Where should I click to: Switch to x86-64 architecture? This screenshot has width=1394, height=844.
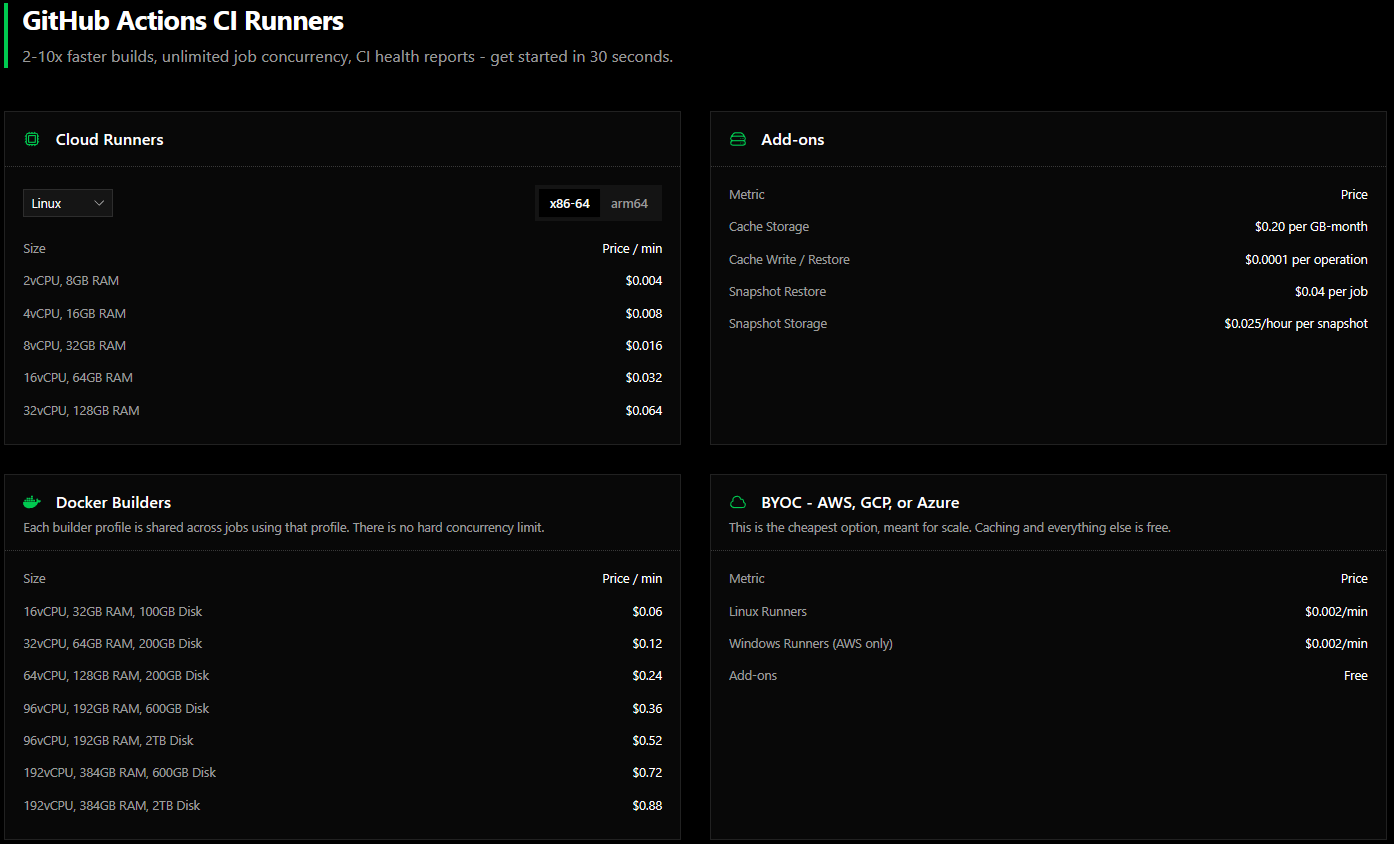570,203
